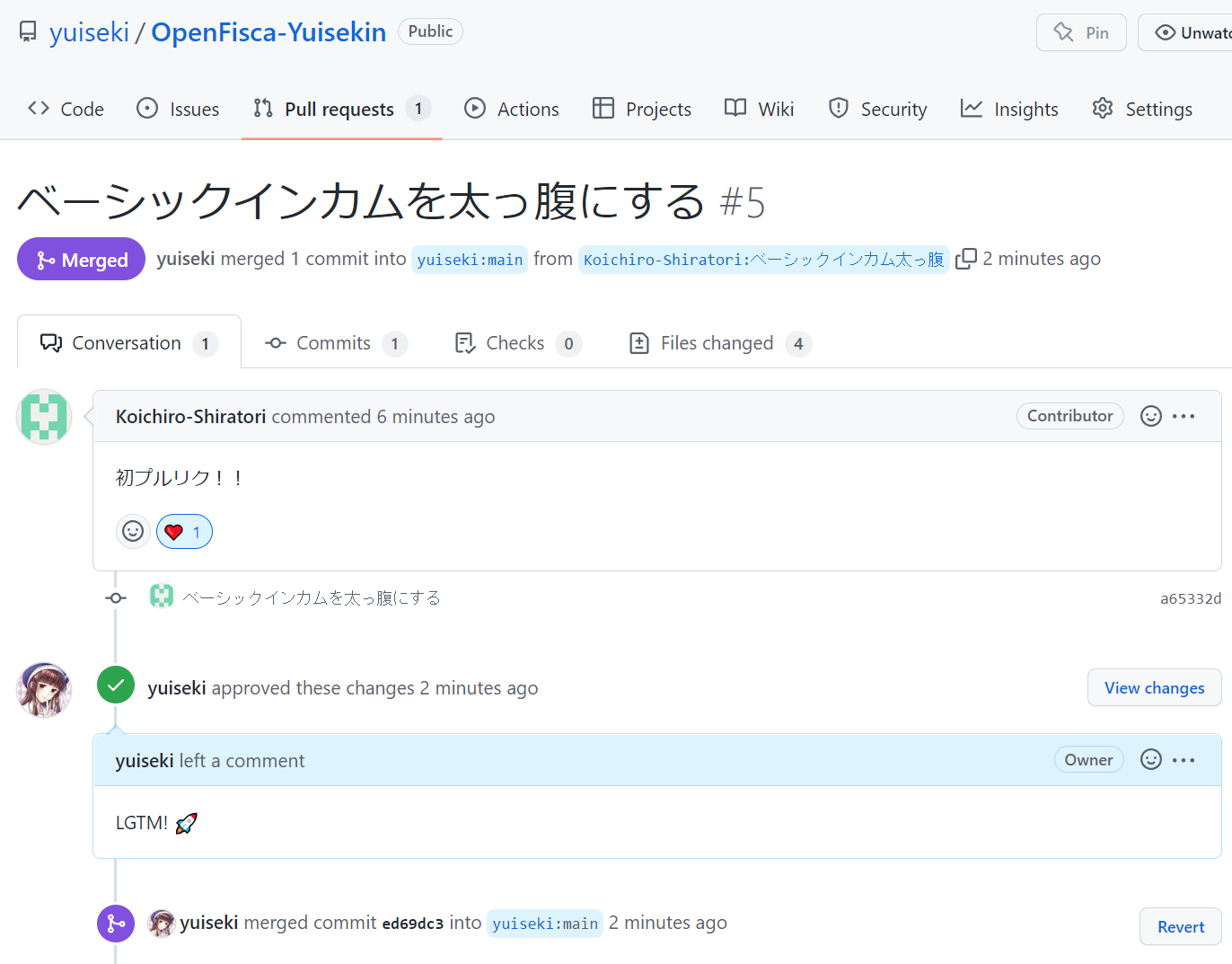
Task: Pin this repository
Action: [x=1081, y=32]
